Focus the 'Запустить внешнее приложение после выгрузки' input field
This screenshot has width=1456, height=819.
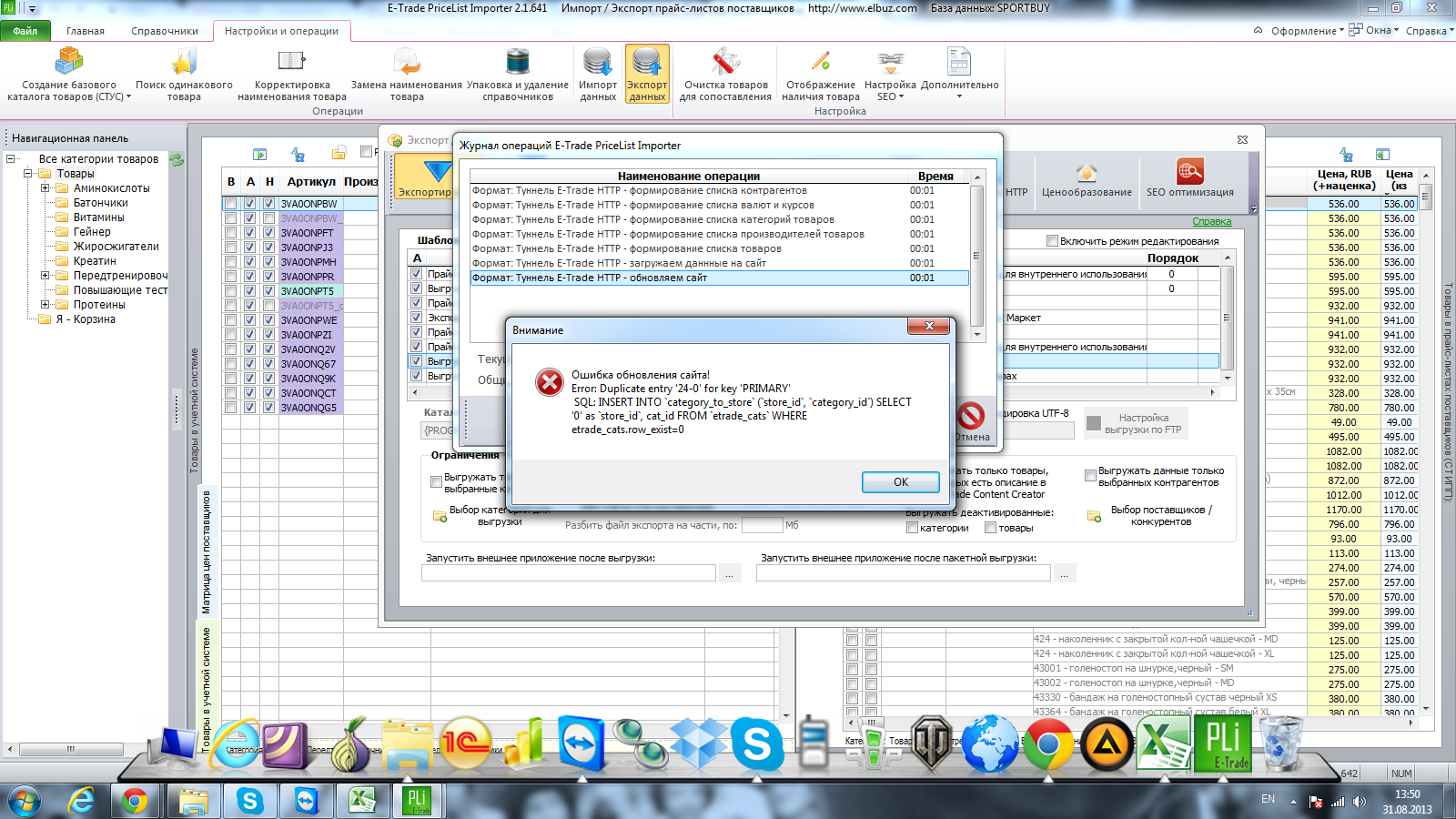pos(569,573)
